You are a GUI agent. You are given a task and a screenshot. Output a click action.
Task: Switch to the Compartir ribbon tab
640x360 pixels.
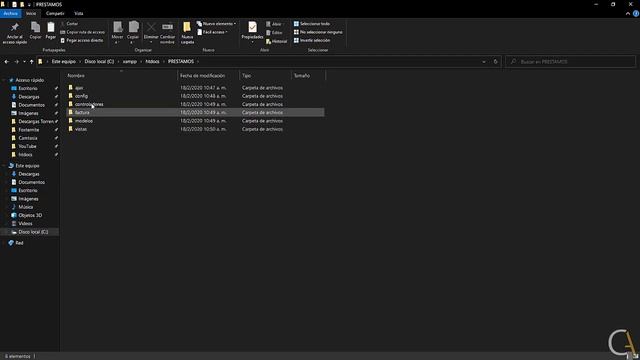(55, 13)
